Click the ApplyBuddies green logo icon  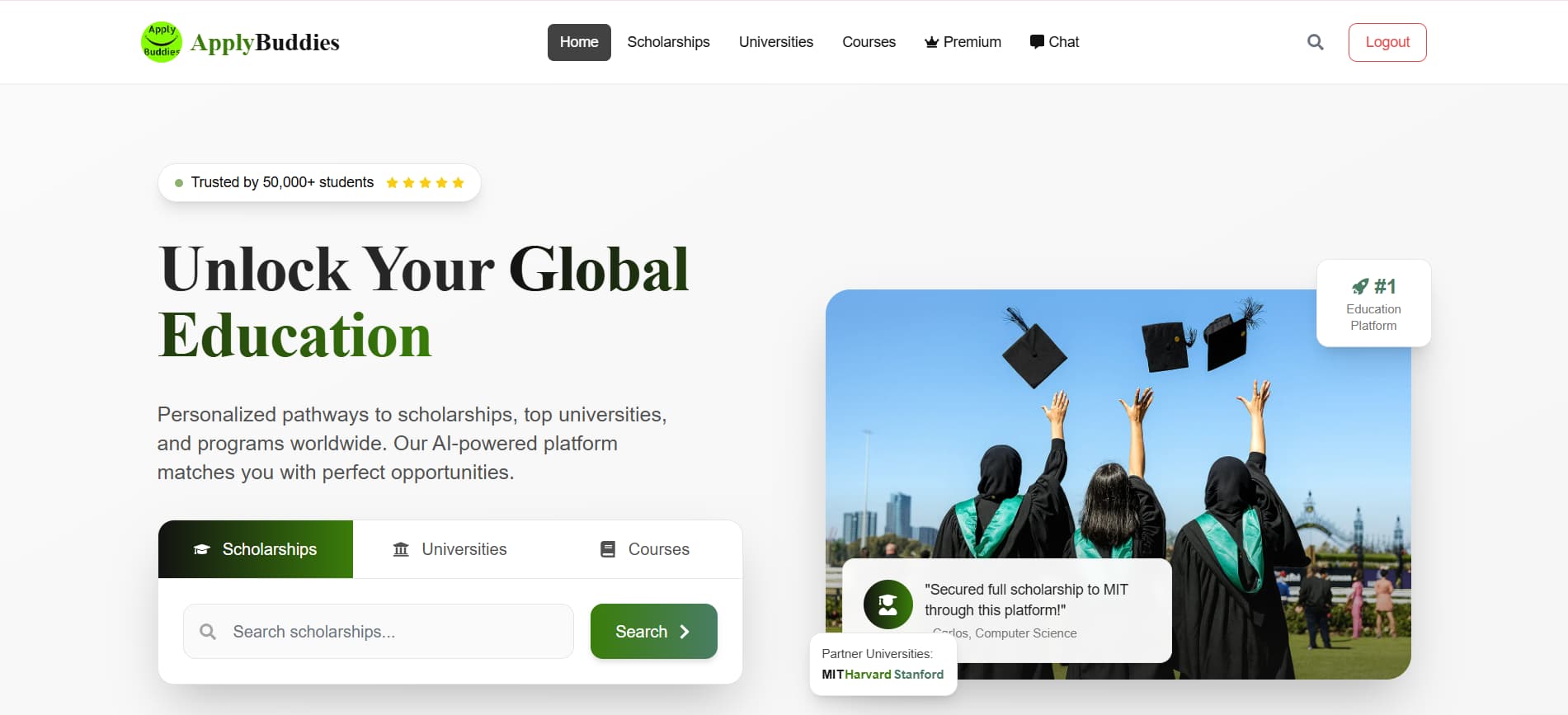pyautogui.click(x=162, y=42)
